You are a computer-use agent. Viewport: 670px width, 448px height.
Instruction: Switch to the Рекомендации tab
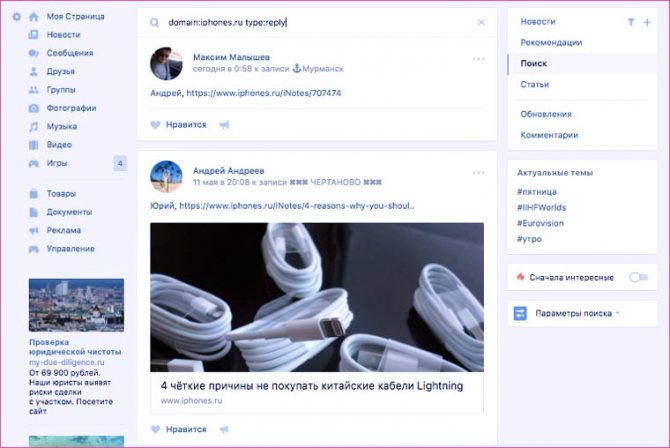pyautogui.click(x=551, y=42)
